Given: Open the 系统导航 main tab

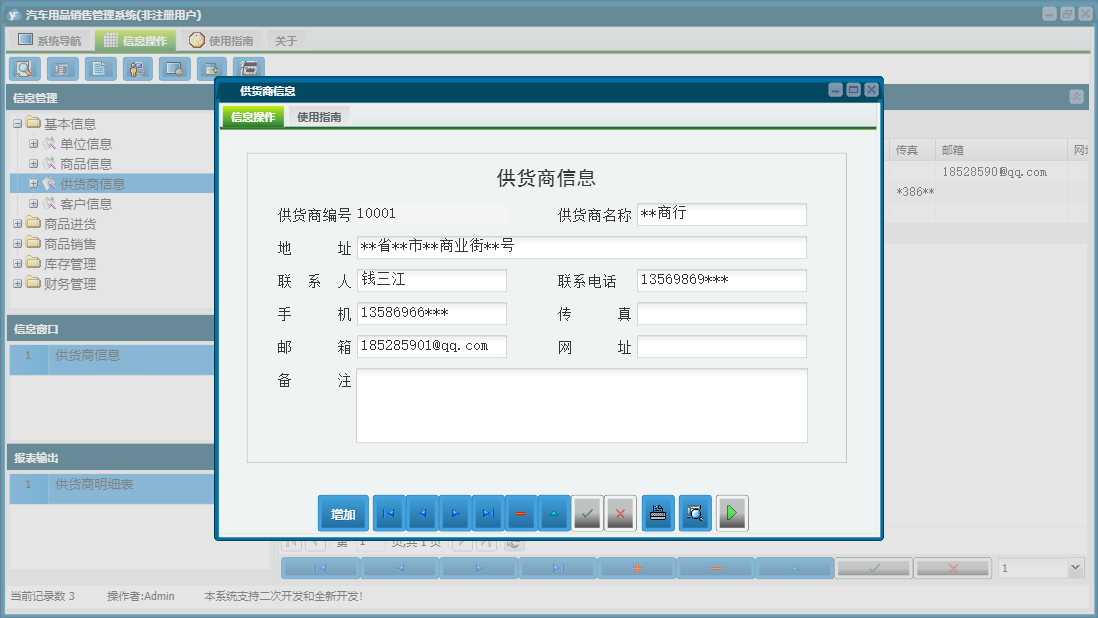Looking at the screenshot, I should click(x=50, y=40).
